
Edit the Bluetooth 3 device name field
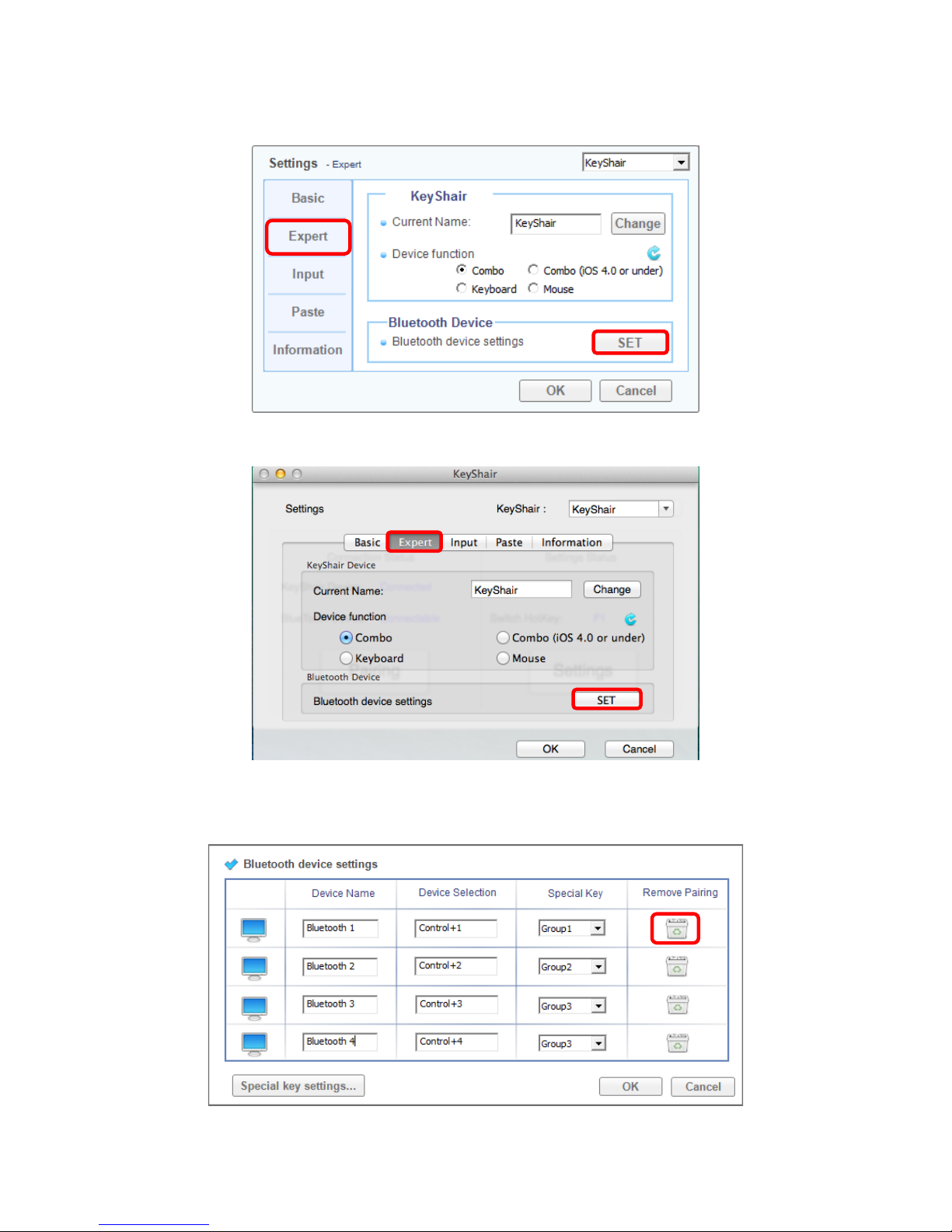pos(340,1004)
